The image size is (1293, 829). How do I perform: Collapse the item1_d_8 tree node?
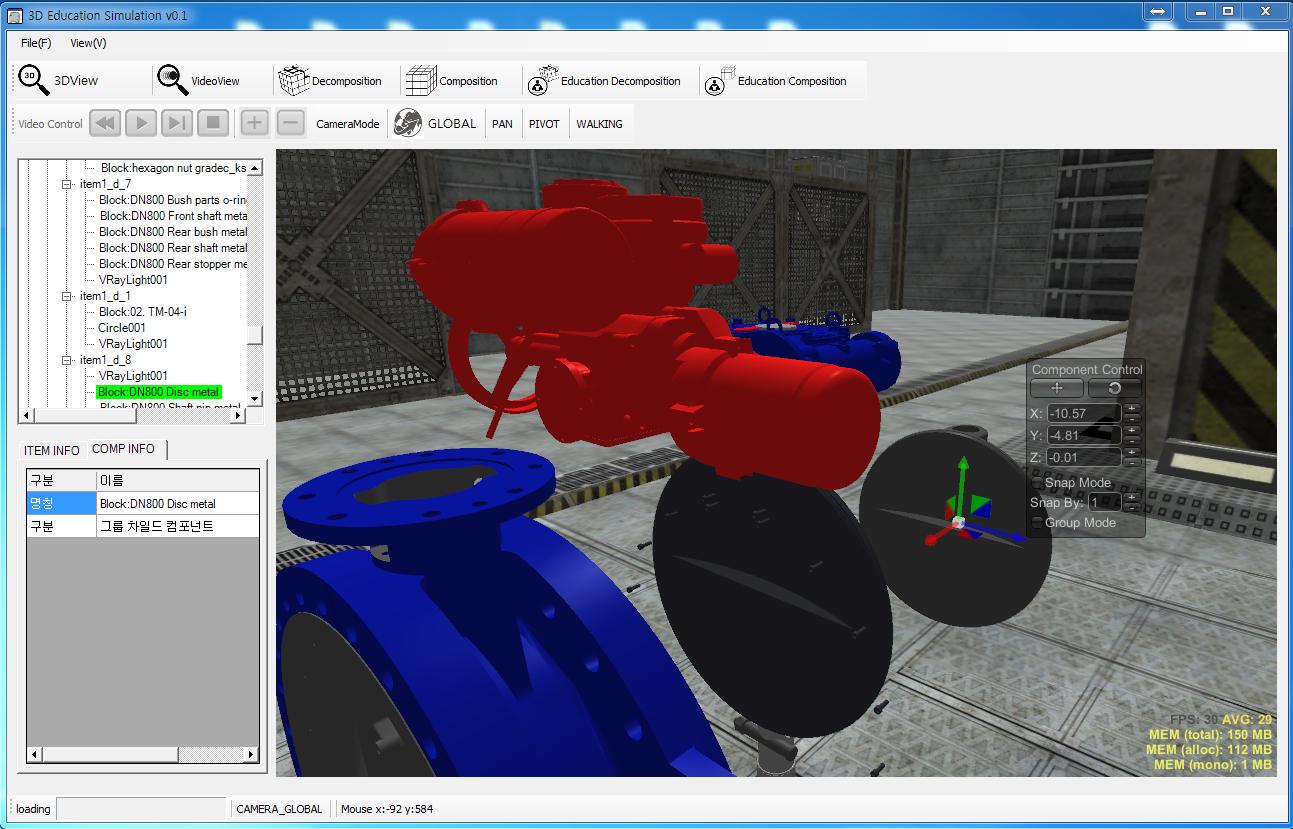[x=68, y=360]
